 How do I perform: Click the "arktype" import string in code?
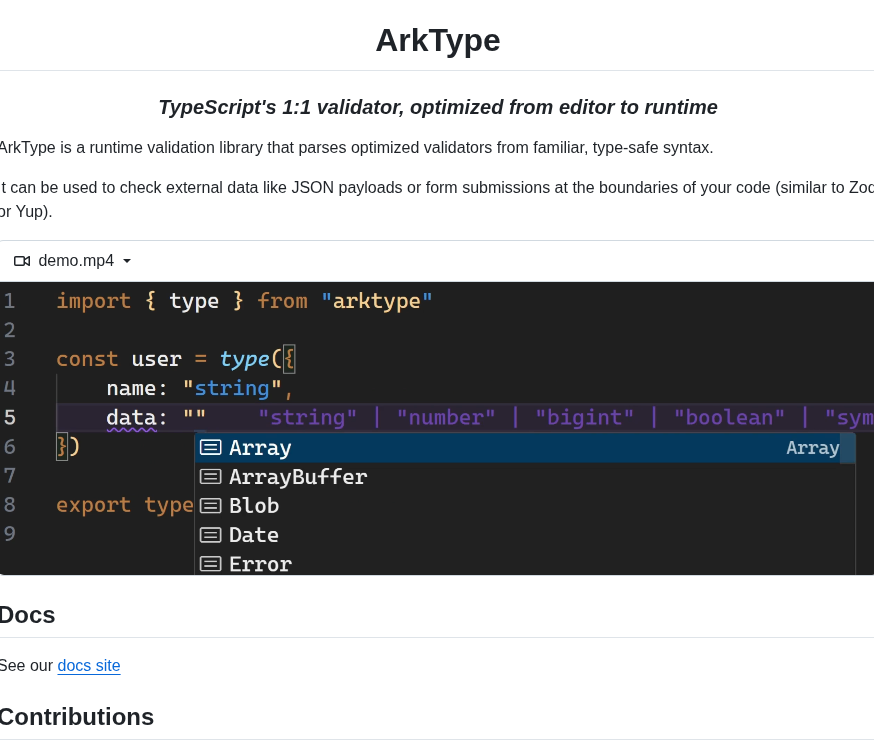pos(377,301)
